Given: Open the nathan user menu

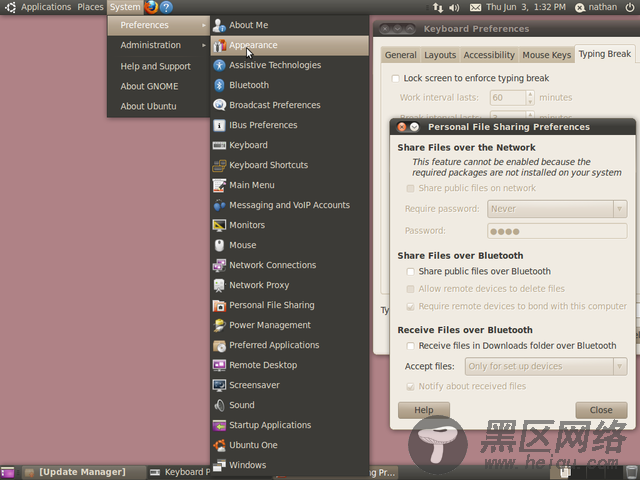Looking at the screenshot, I should coord(596,7).
